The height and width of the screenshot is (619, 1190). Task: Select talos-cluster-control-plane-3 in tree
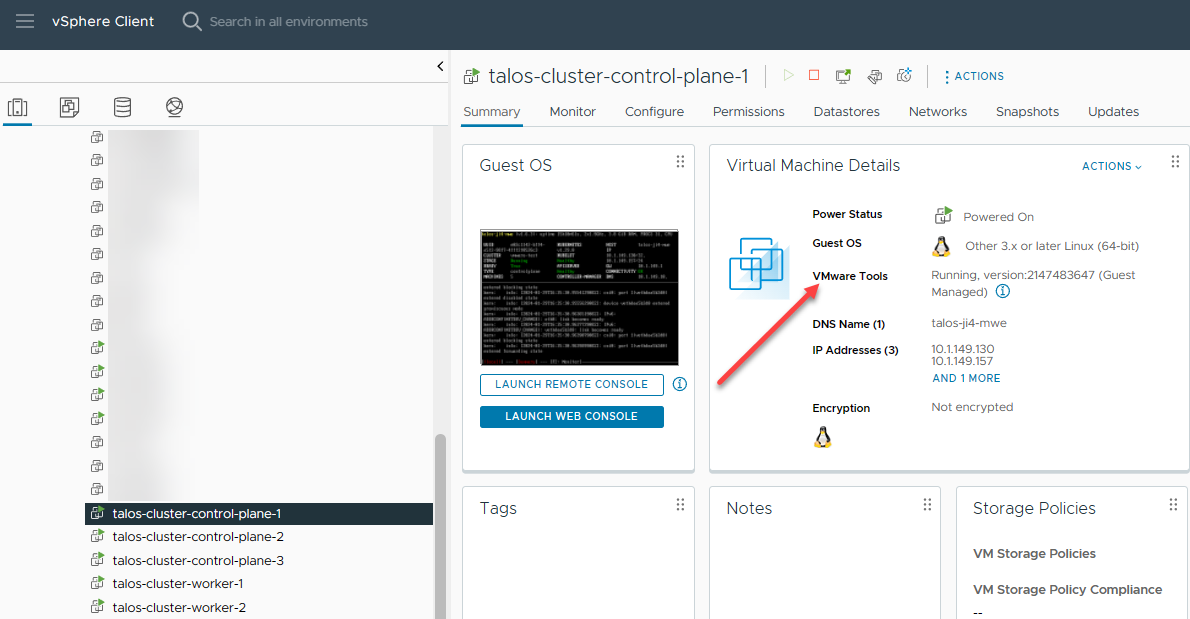click(x=198, y=561)
